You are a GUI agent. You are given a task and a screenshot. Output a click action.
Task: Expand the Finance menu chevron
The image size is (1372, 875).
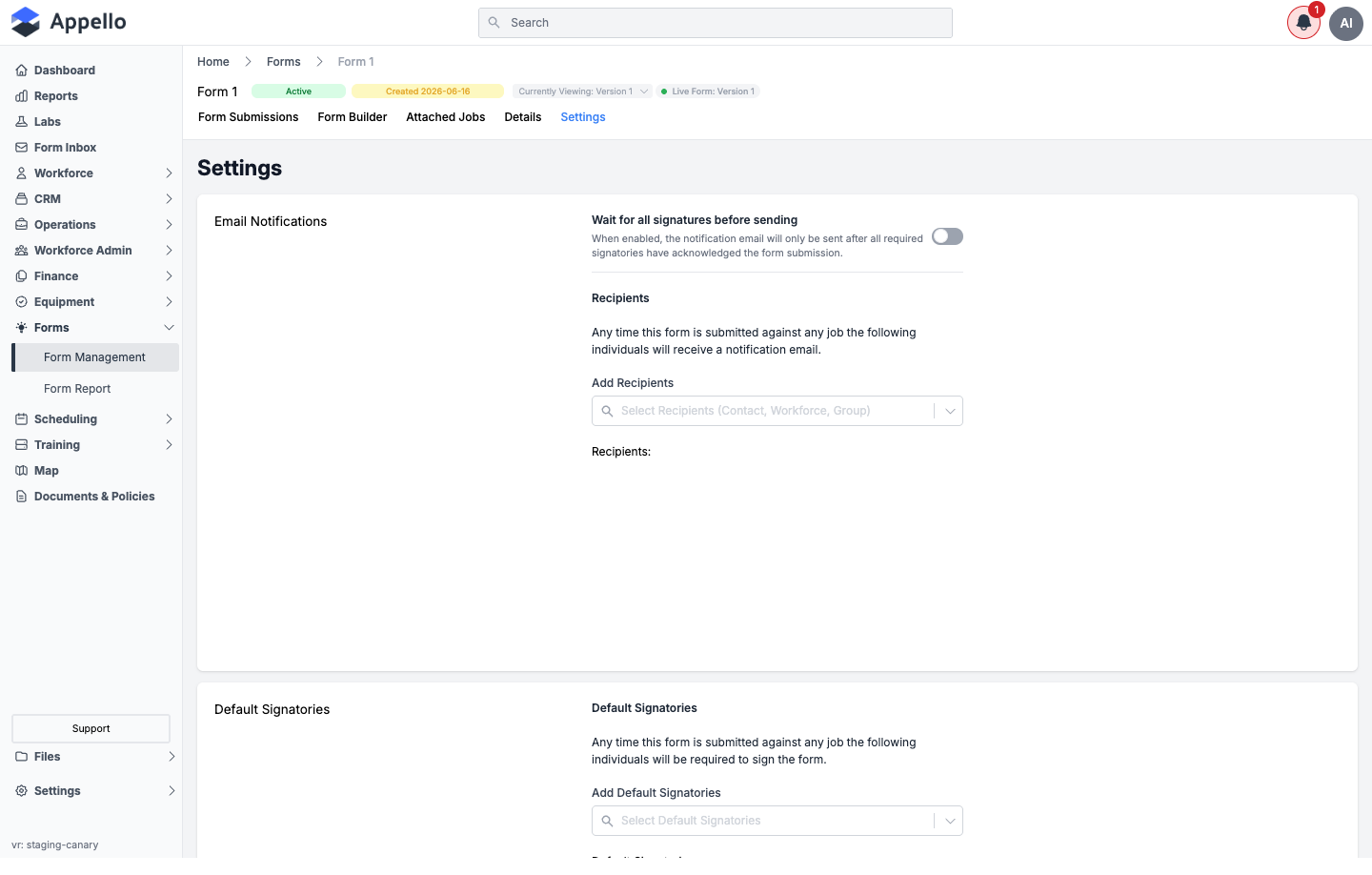click(x=169, y=276)
